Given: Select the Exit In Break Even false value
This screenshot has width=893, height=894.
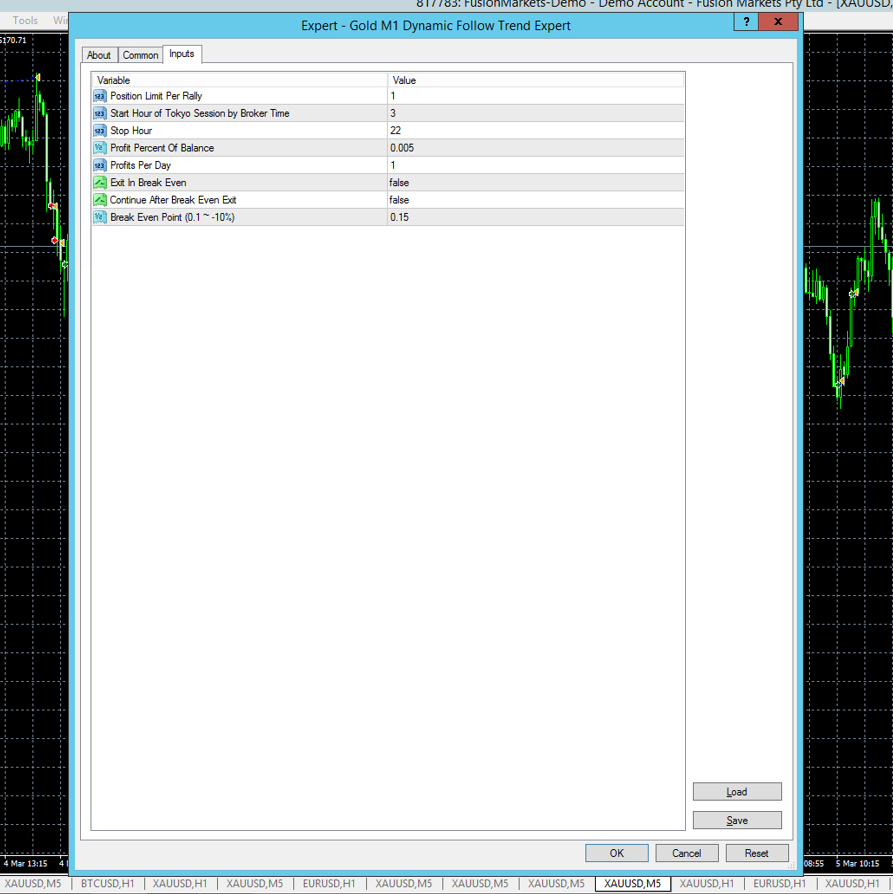Looking at the screenshot, I should tap(400, 183).
